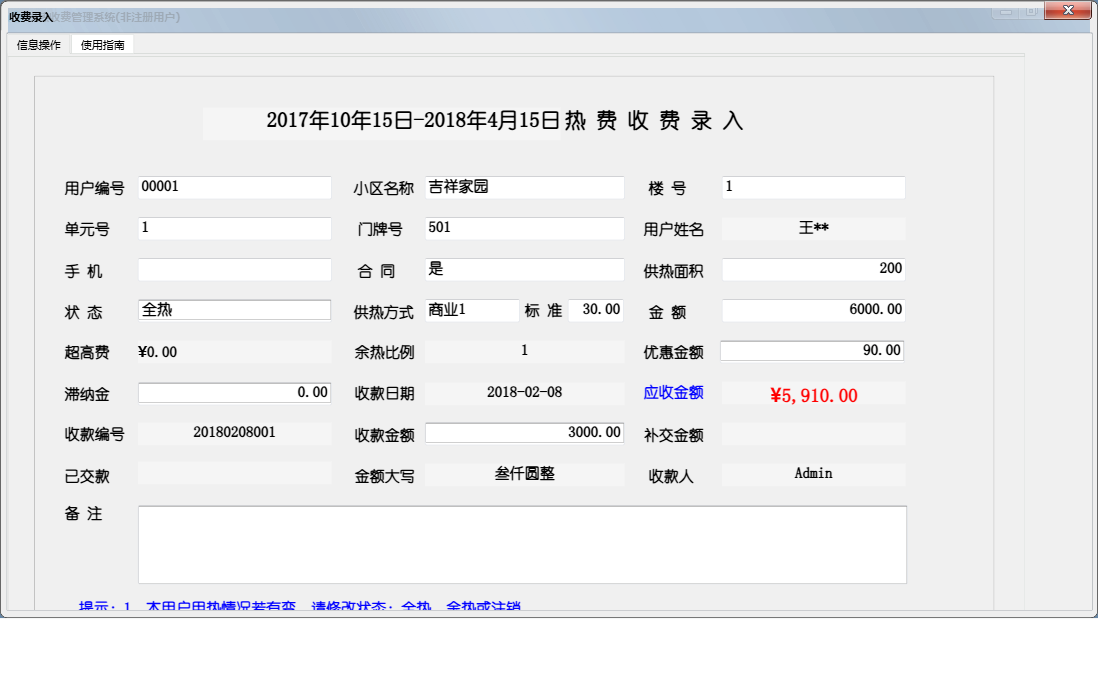Click the 楼号 input field
Viewport: 1098px width, 687px height.
813,187
